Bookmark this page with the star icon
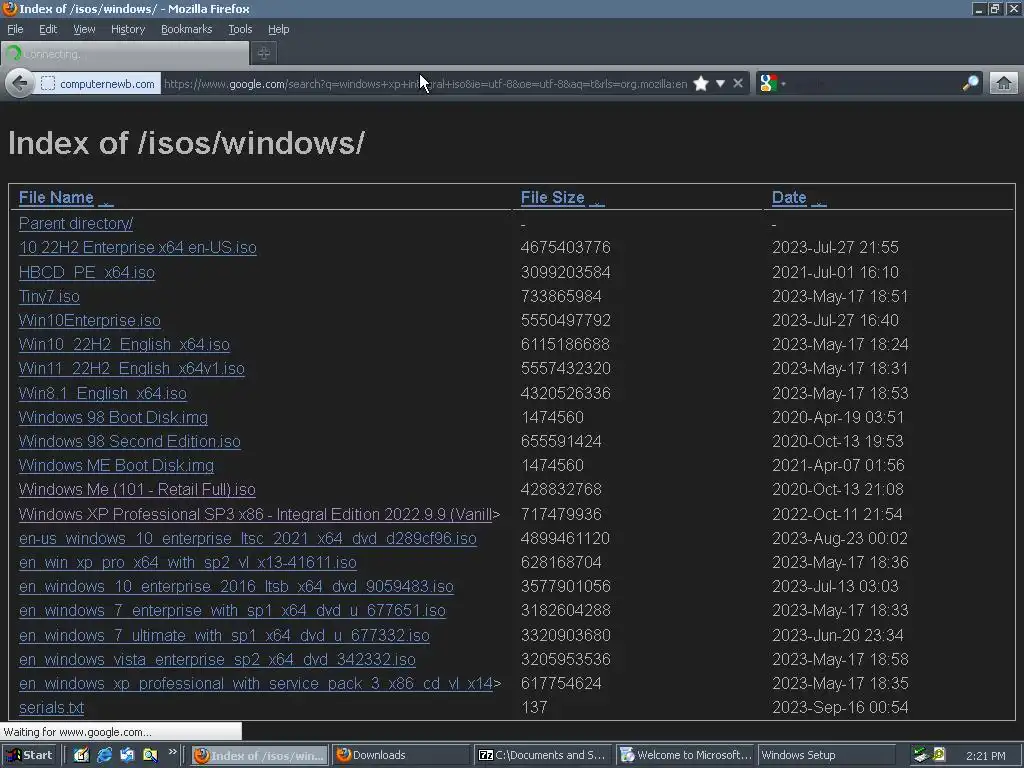1024x768 pixels. (x=701, y=84)
